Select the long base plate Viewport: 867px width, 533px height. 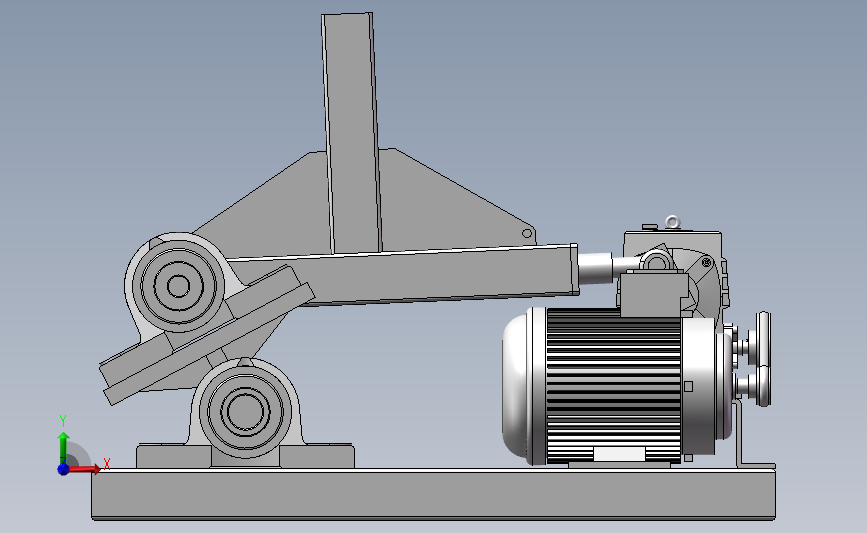[434, 494]
